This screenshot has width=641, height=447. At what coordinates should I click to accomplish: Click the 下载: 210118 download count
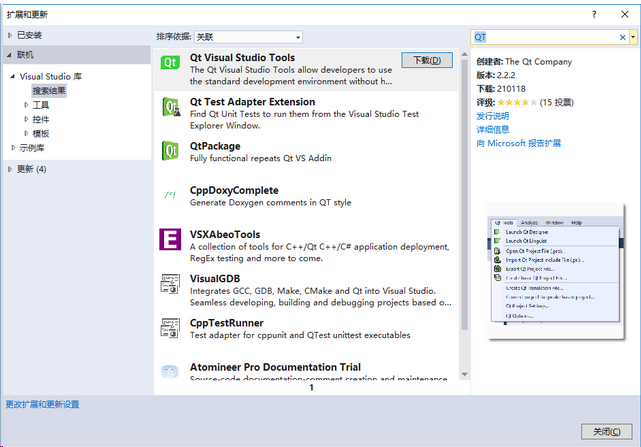click(501, 89)
